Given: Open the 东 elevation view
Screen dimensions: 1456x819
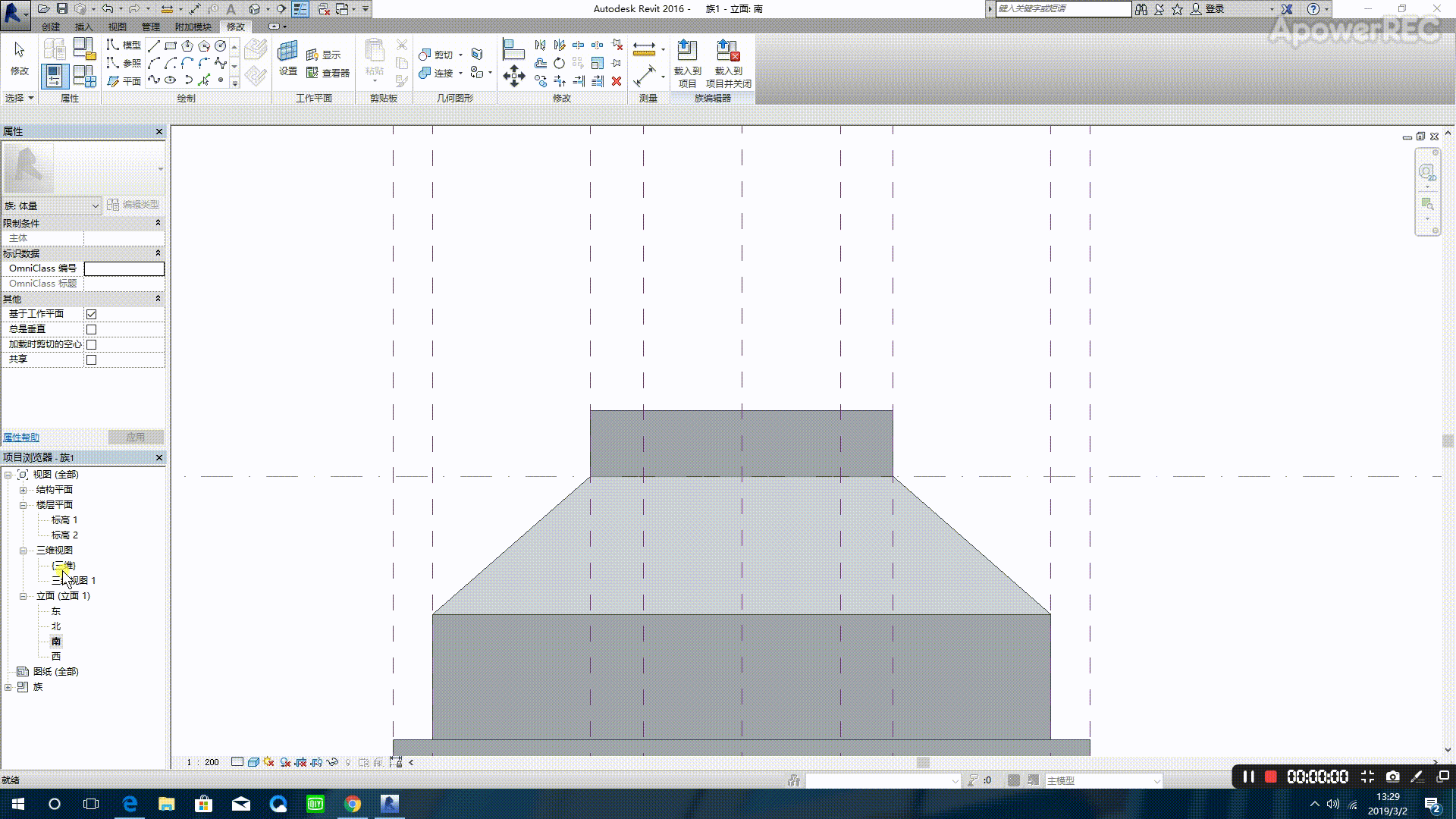Looking at the screenshot, I should click(56, 611).
